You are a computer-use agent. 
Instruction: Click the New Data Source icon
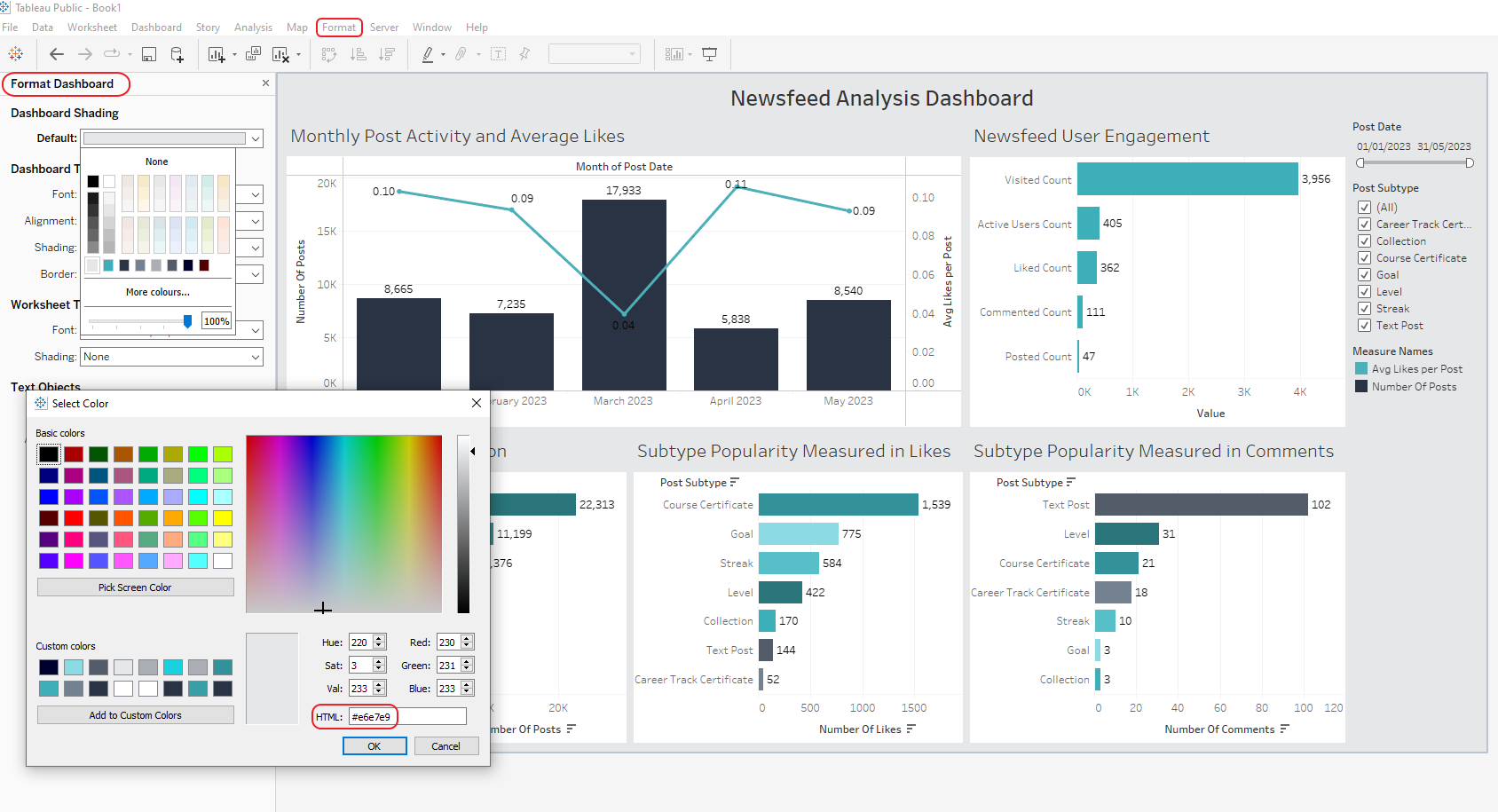177,54
